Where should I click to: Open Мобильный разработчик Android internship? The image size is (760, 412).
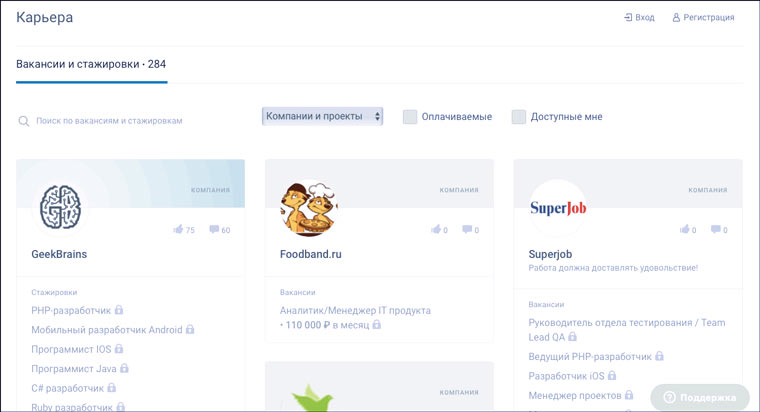click(x=107, y=330)
